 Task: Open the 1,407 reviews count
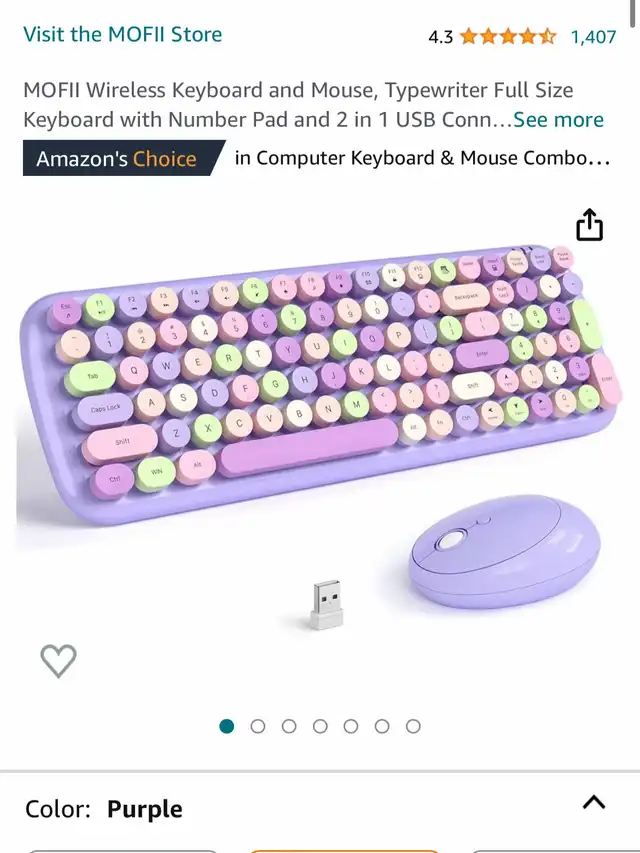[x=593, y=37]
